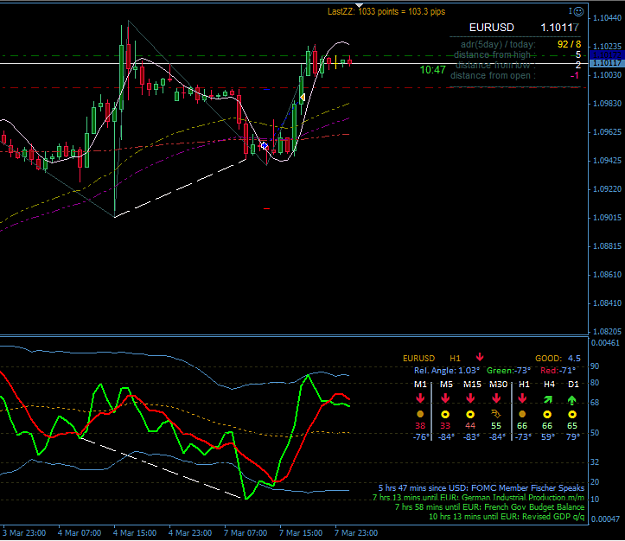Click the angle value 59° under H4
This screenshot has height=541, width=625.
tap(548, 437)
